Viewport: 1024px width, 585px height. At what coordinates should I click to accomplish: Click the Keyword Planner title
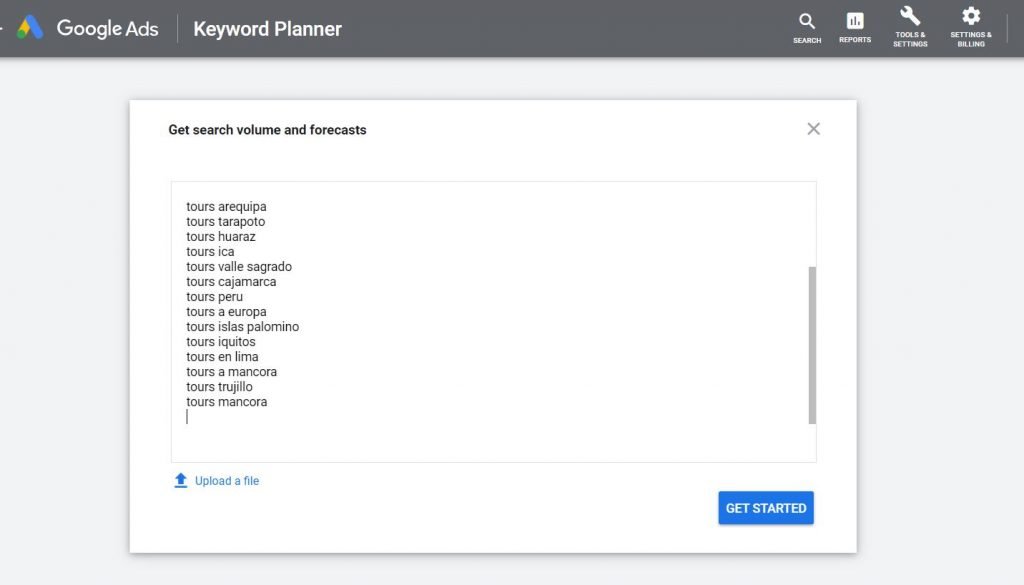point(267,29)
